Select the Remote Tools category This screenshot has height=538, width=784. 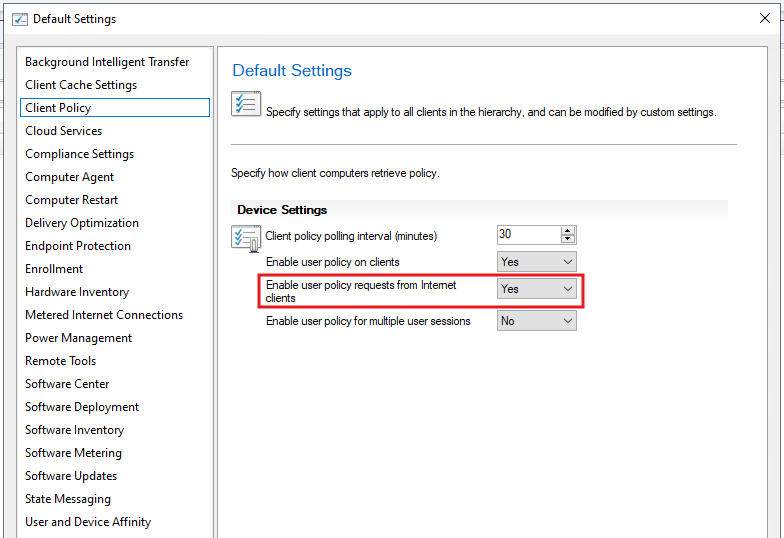click(x=61, y=361)
